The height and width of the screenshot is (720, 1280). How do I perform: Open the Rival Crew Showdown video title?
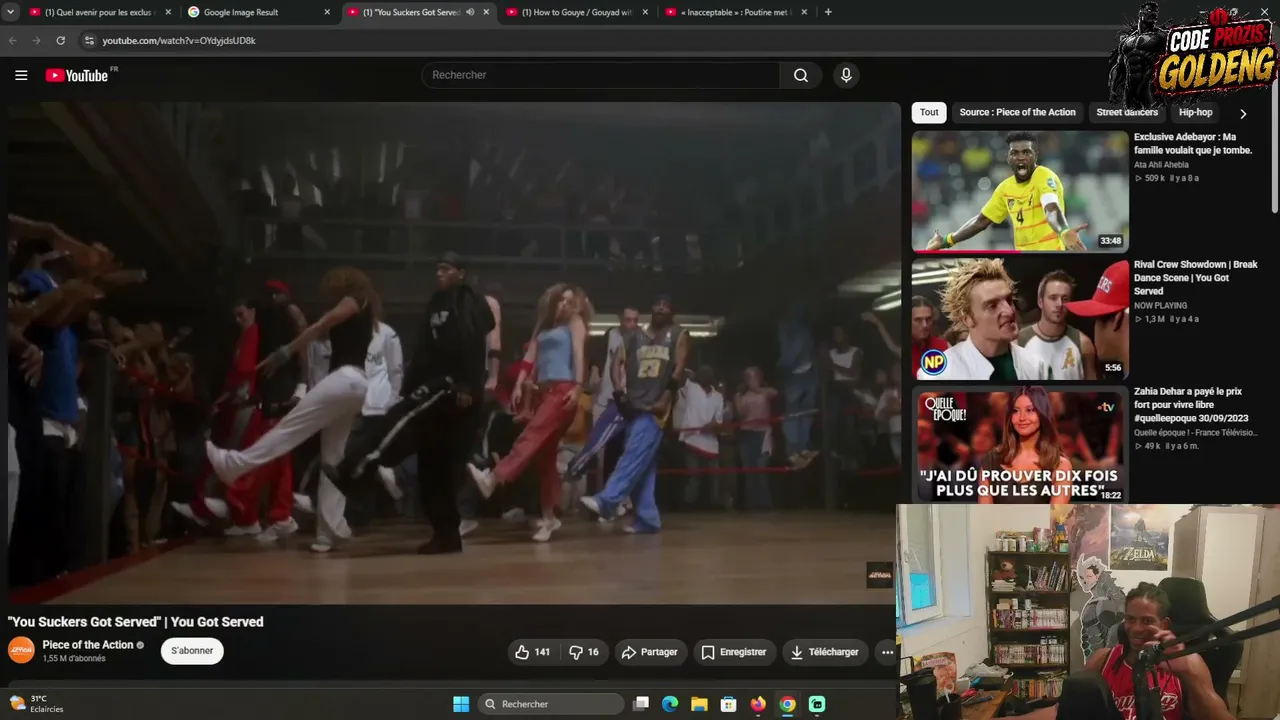[1196, 278]
